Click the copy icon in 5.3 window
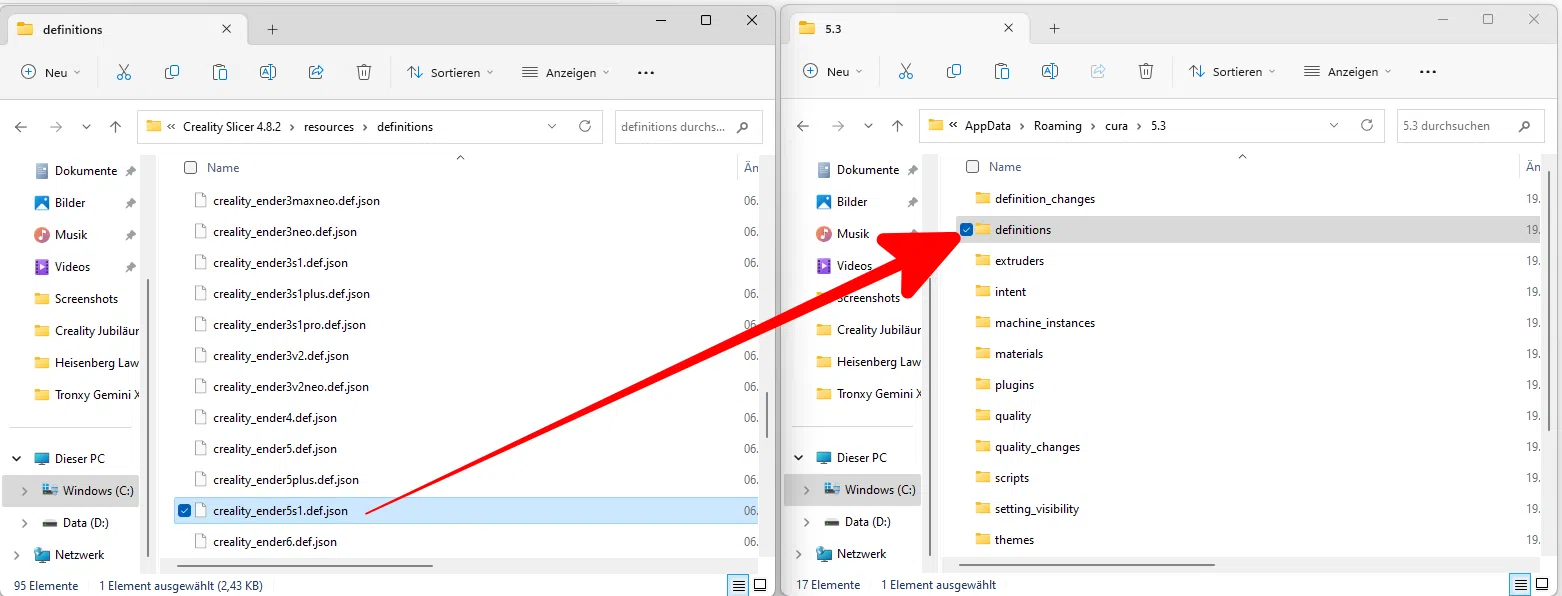1562x596 pixels. (954, 71)
